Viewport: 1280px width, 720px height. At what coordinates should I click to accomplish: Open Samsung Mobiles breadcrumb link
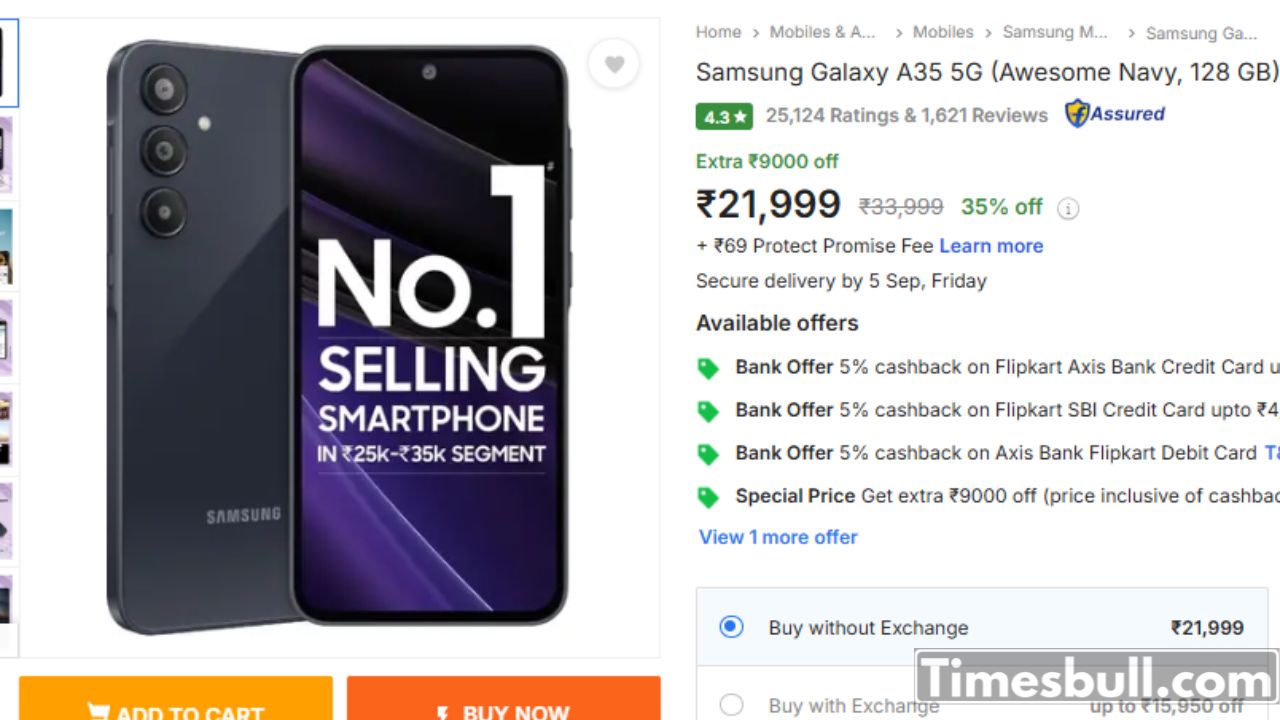click(1055, 32)
